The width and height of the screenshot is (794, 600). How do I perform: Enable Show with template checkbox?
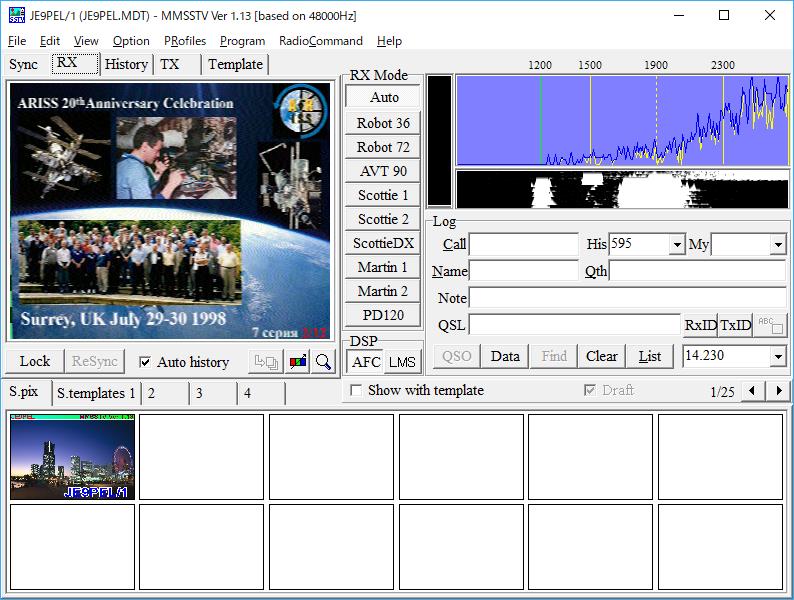click(356, 390)
